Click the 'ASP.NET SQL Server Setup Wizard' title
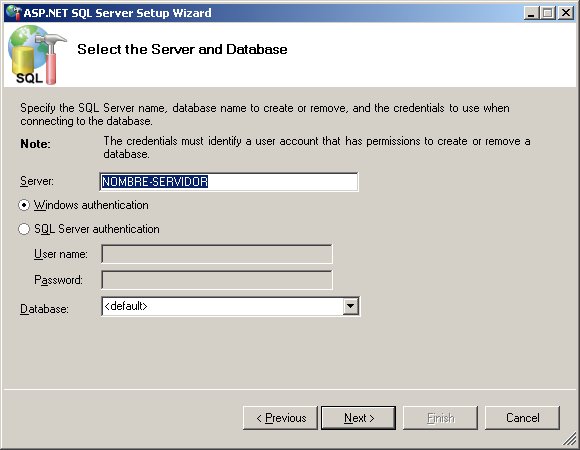This screenshot has height=450, width=580. tap(118, 13)
